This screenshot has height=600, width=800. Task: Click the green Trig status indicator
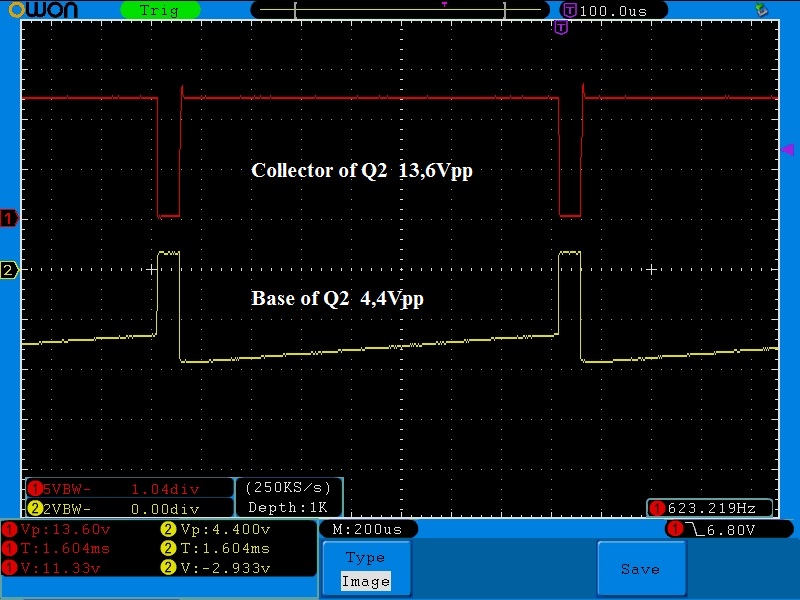click(x=159, y=10)
